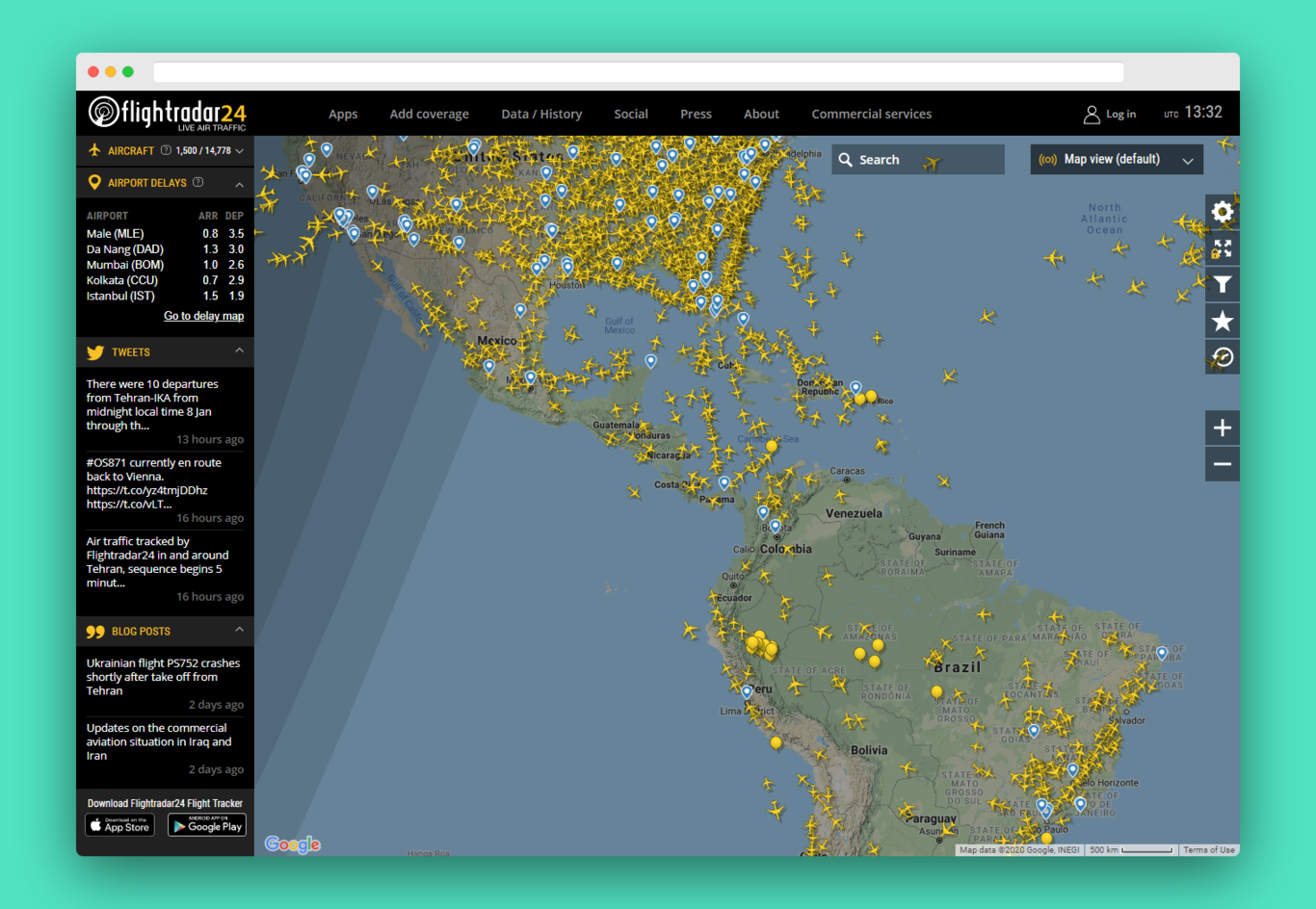Open the Data / History menu

point(541,114)
